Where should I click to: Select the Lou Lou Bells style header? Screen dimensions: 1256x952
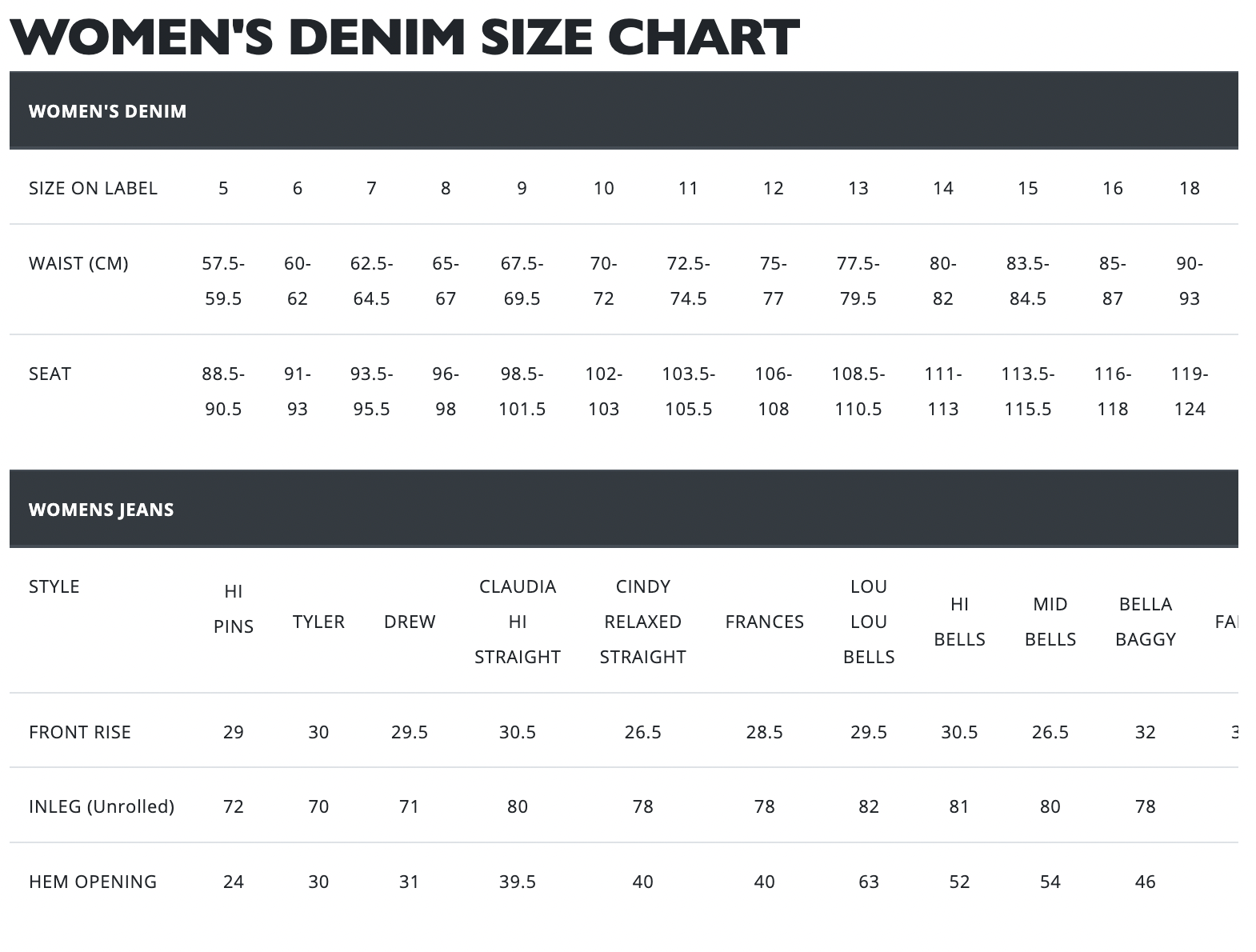[868, 622]
